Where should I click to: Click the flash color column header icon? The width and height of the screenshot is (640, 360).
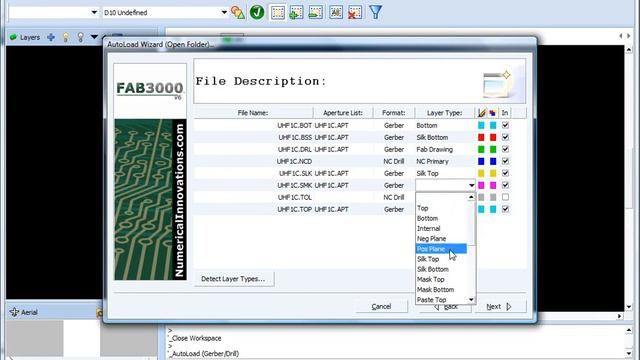493,113
